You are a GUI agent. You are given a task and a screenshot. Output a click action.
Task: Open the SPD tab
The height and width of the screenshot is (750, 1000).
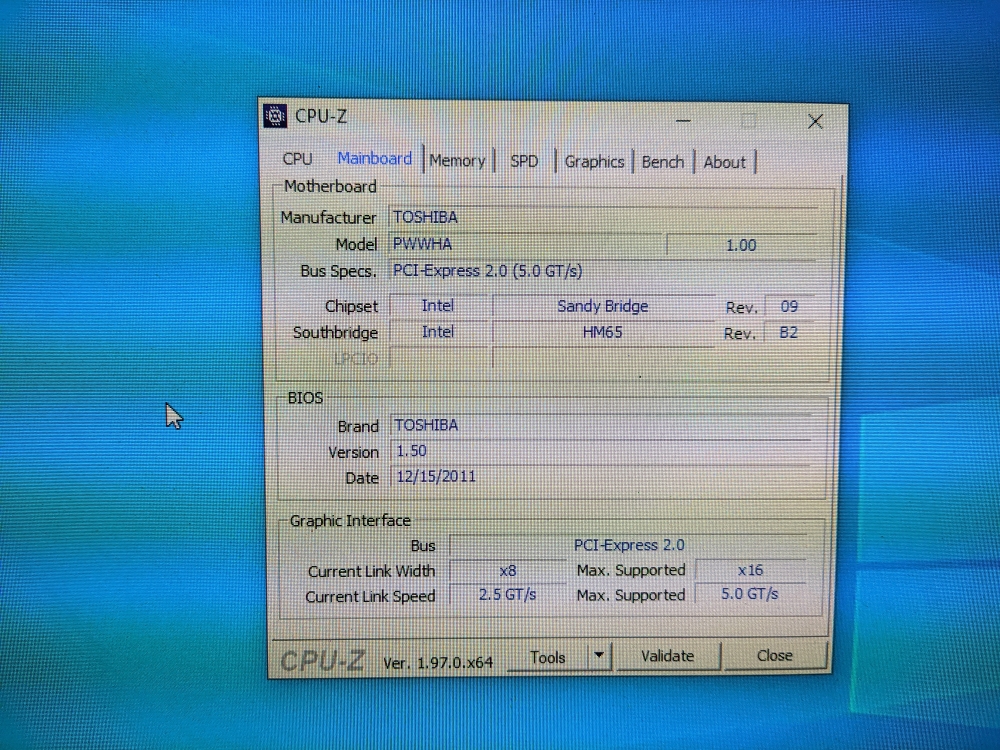[524, 161]
